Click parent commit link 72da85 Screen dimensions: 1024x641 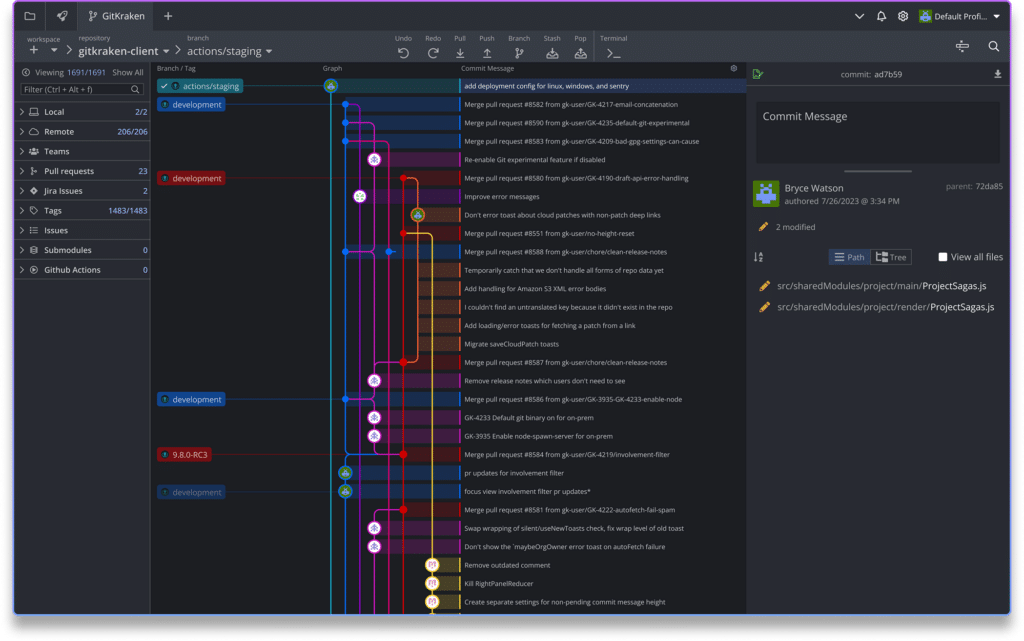point(988,187)
